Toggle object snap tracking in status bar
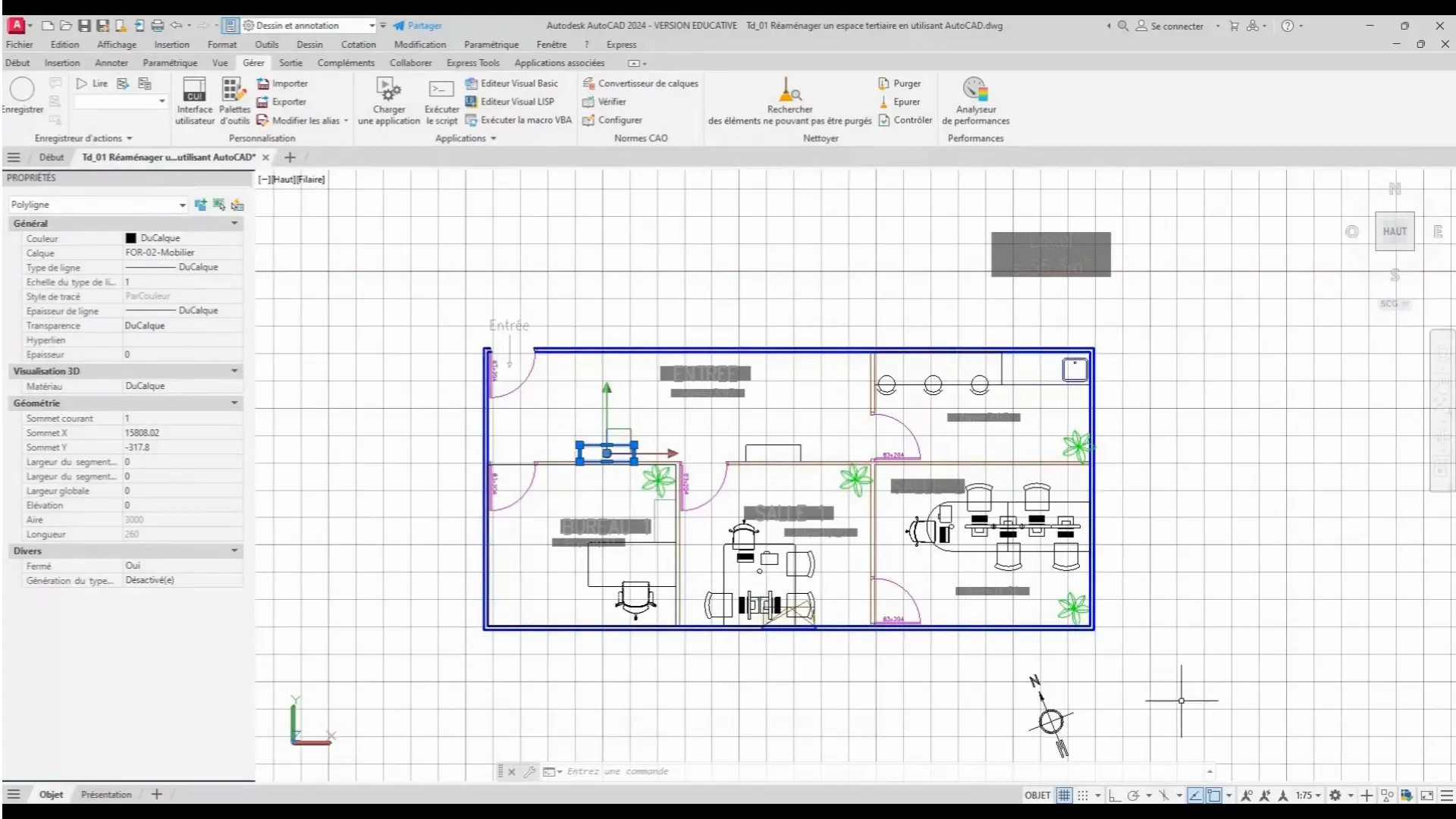 (1195, 795)
